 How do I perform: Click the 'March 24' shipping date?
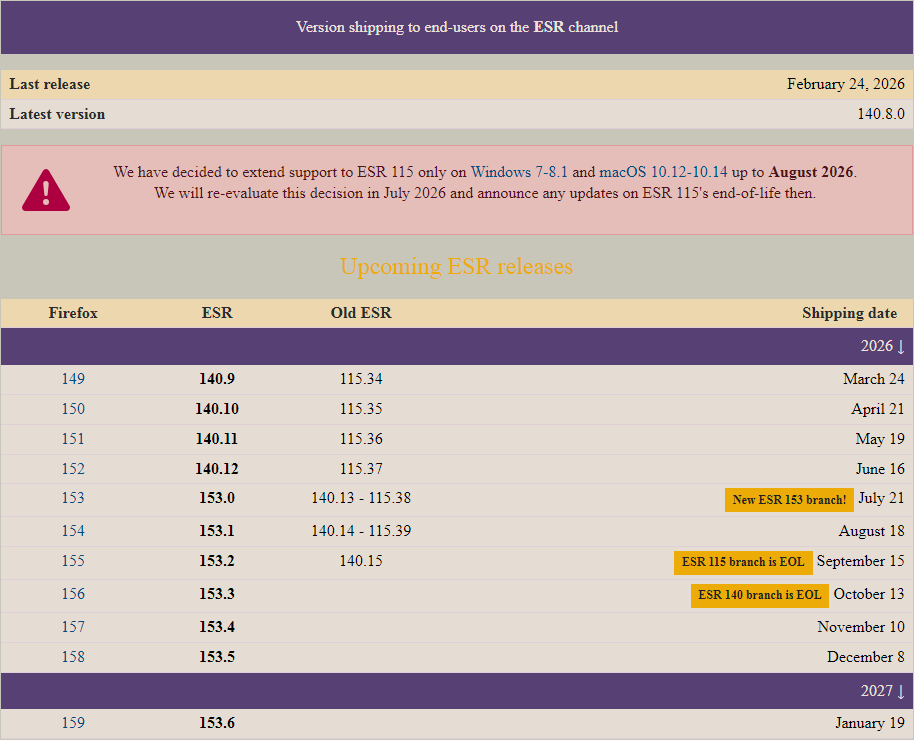873,379
